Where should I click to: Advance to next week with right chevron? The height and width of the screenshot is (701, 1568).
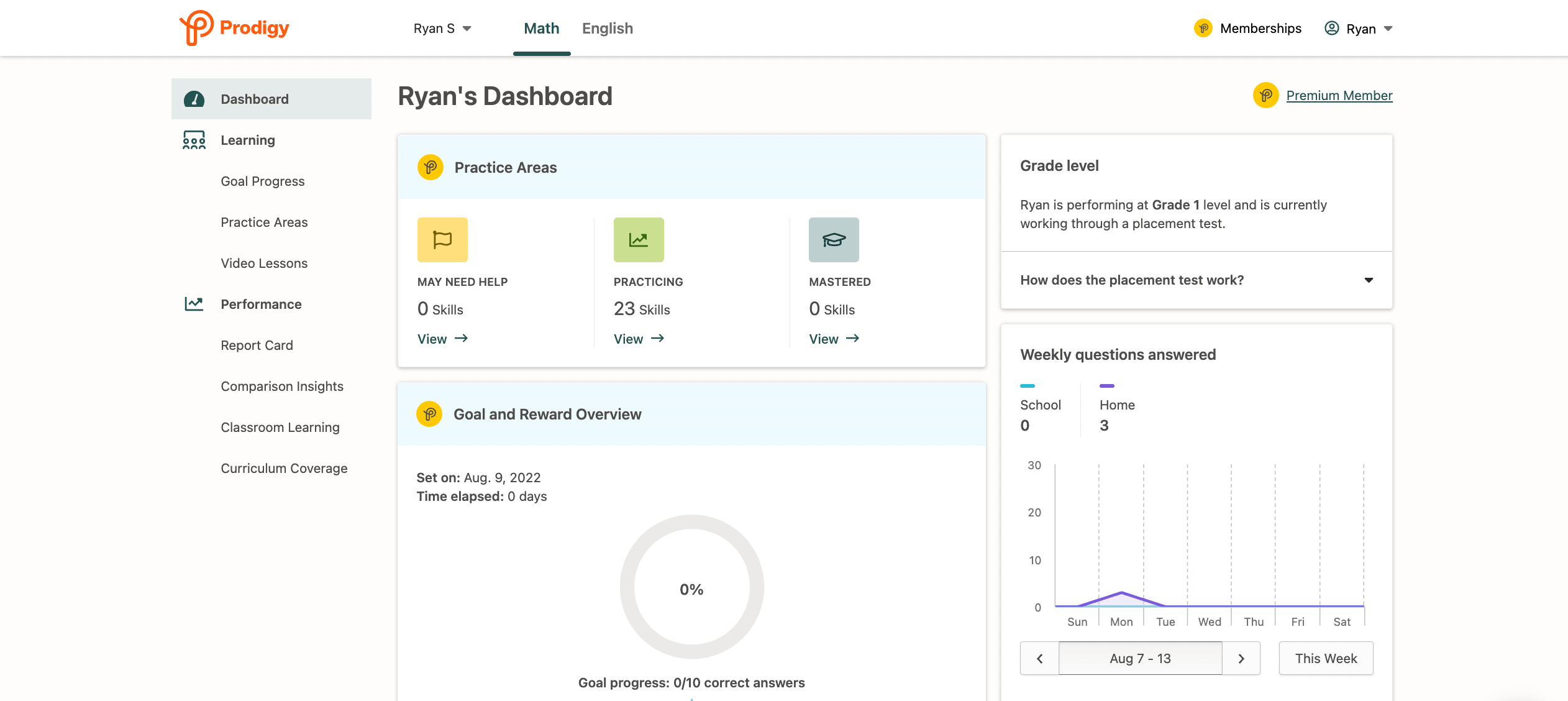pos(1241,658)
